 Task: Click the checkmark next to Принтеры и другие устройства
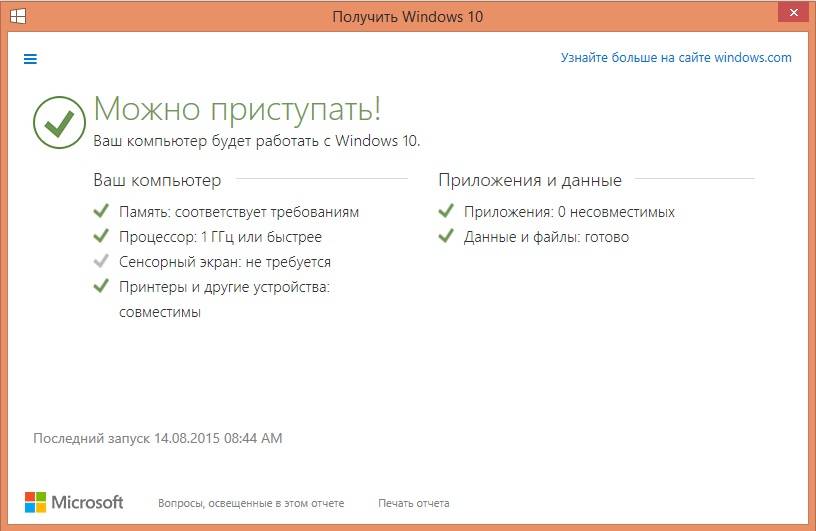pyautogui.click(x=101, y=286)
